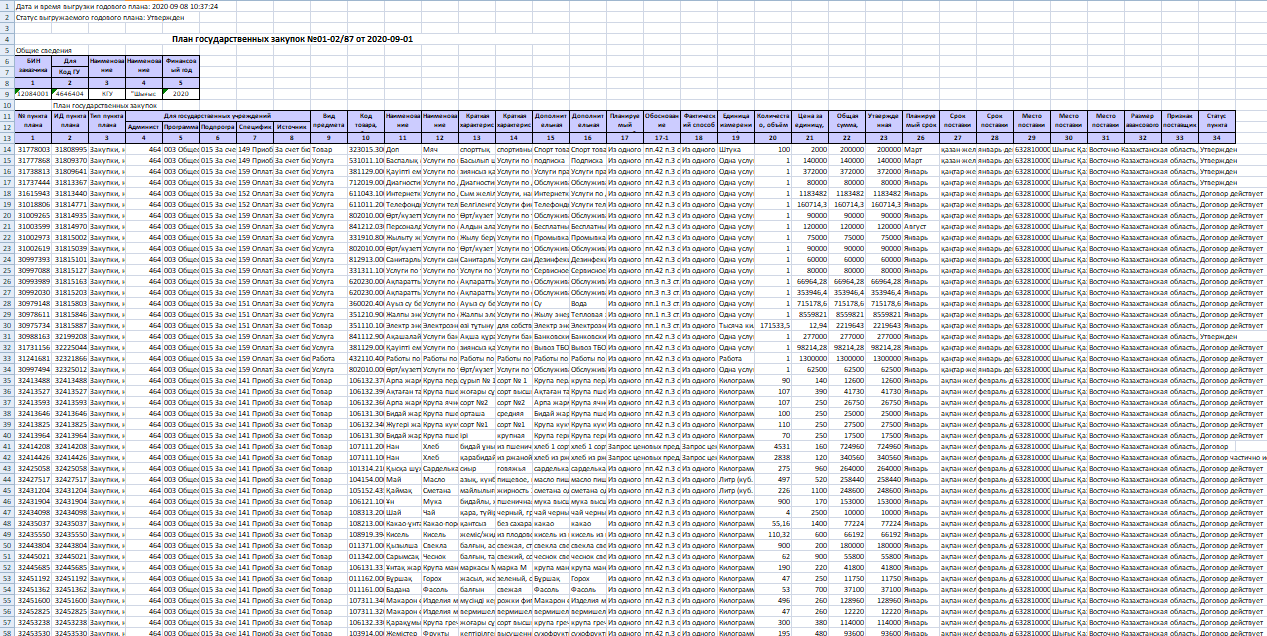
Task: Click the 'Цена за единицу' column header
Action: (x=810, y=121)
